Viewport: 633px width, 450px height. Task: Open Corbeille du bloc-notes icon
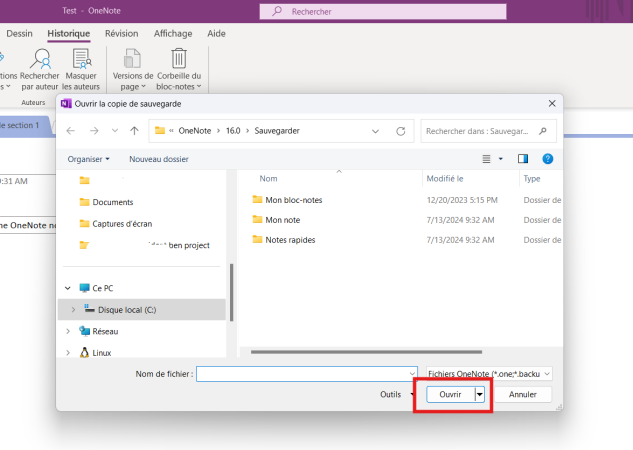(x=179, y=60)
